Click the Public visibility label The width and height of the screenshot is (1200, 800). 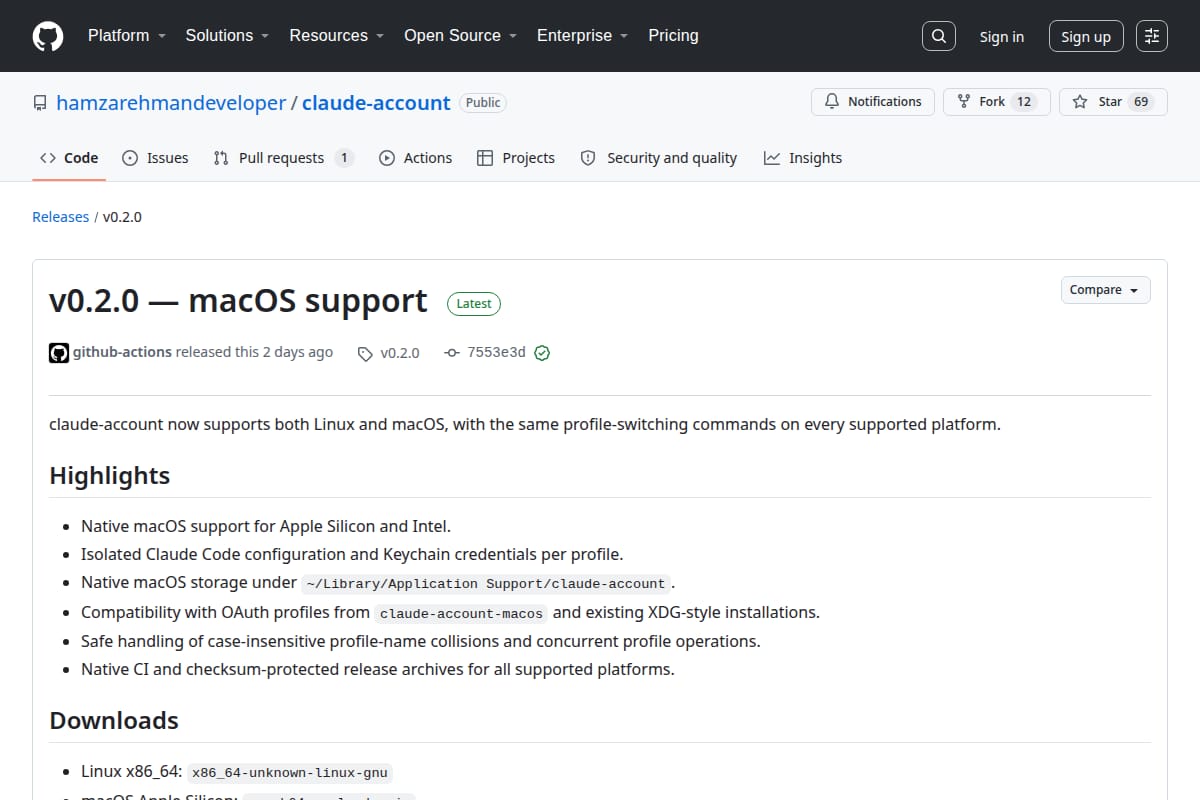(483, 103)
